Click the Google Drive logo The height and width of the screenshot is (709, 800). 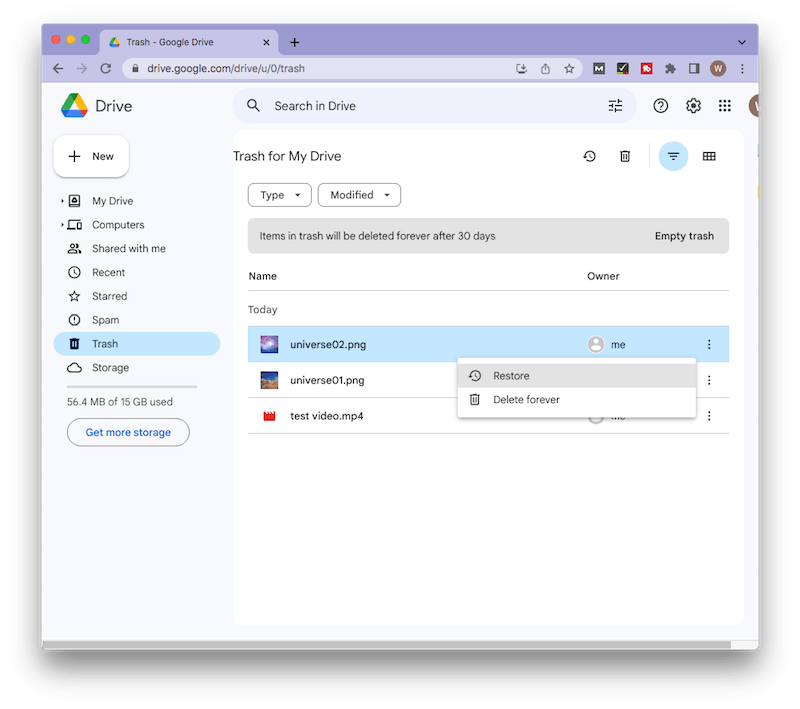pos(74,106)
